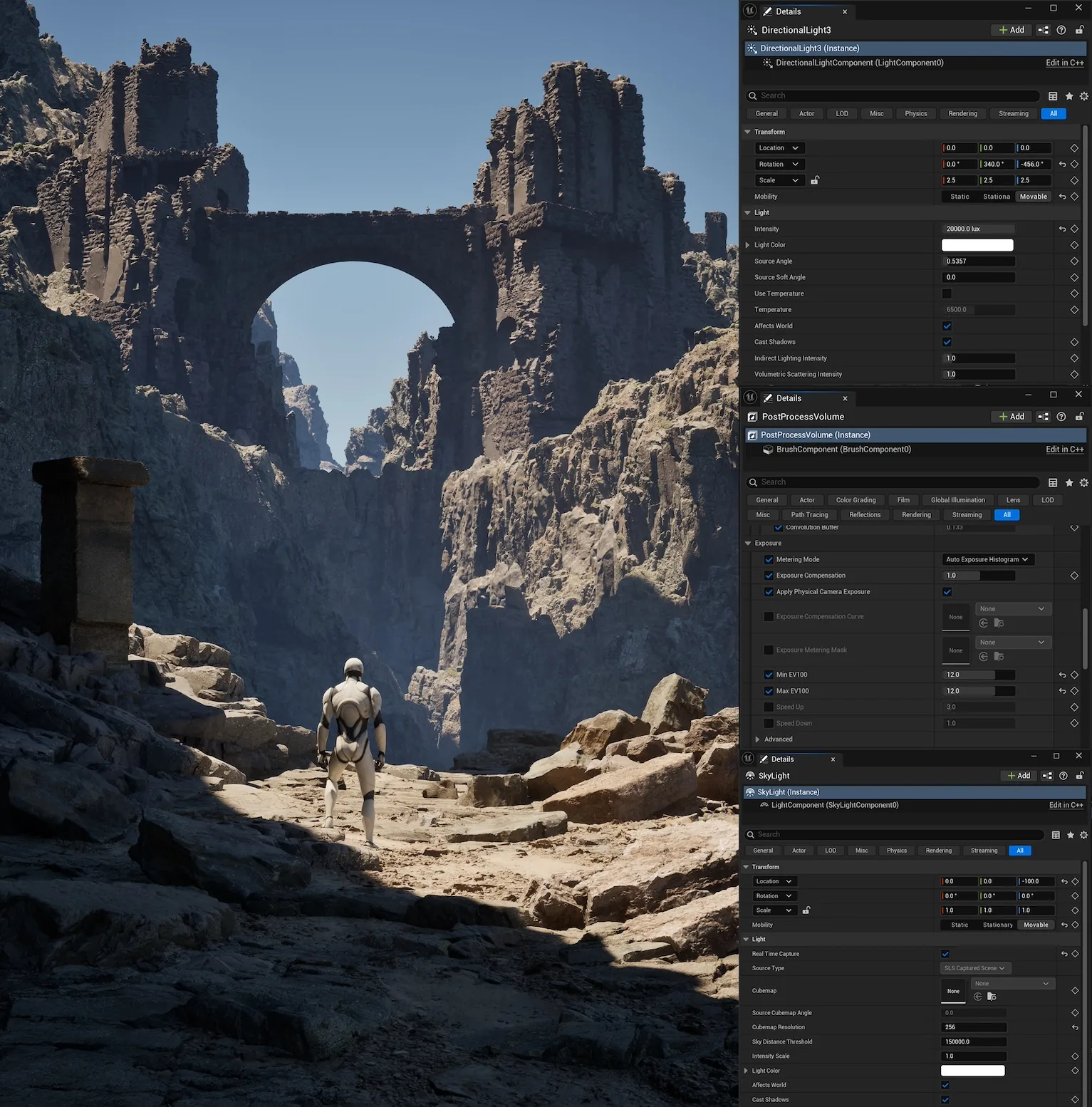This screenshot has width=1092, height=1107.
Task: Click the lock icon in DirectionalLight3 header
Action: [x=1079, y=30]
